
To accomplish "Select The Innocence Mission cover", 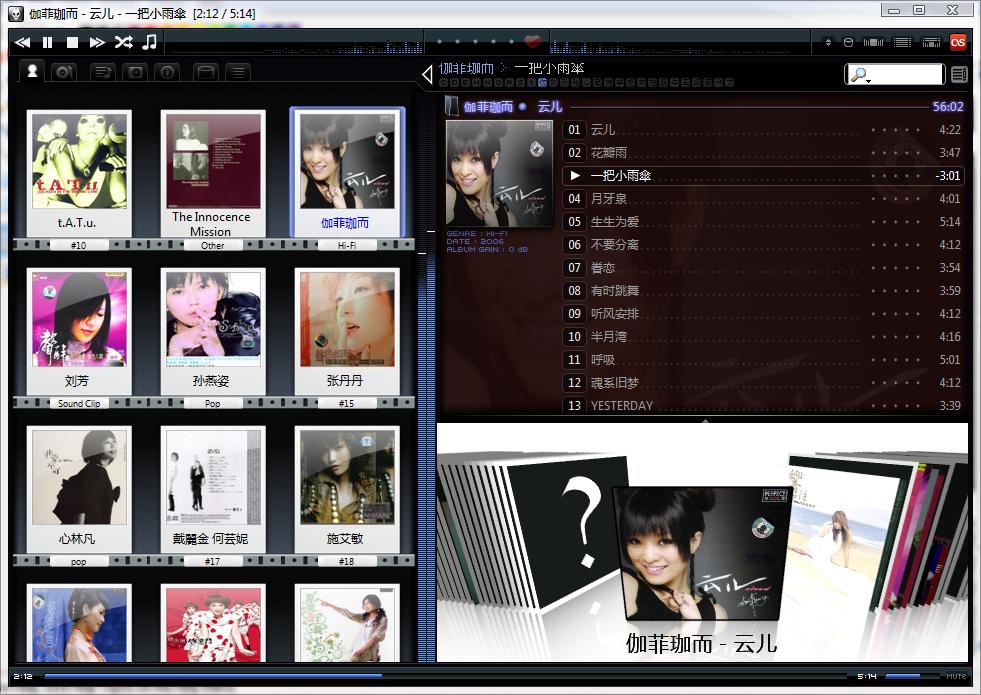I will (x=213, y=161).
